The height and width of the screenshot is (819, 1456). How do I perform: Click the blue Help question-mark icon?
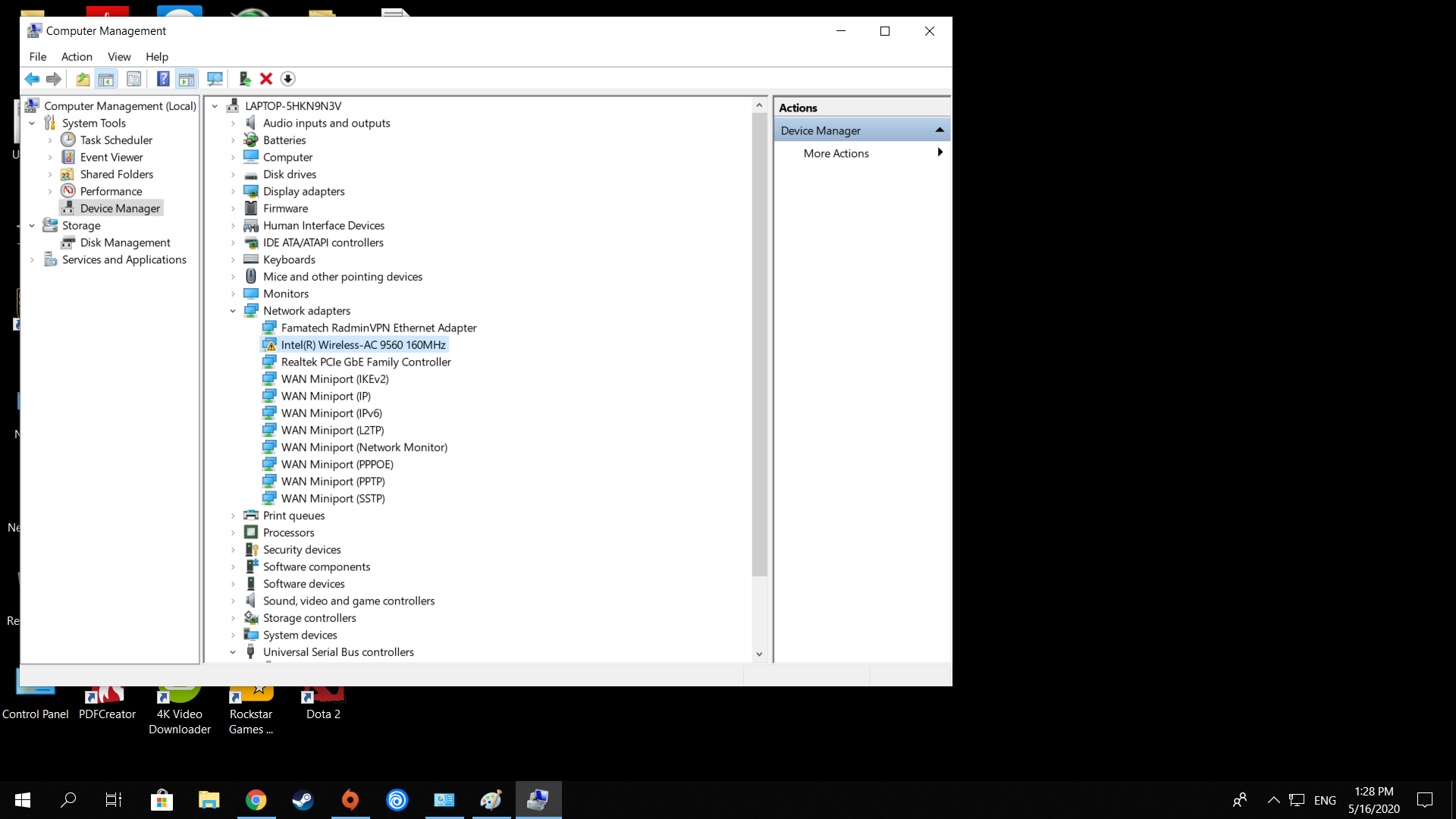coord(163,79)
